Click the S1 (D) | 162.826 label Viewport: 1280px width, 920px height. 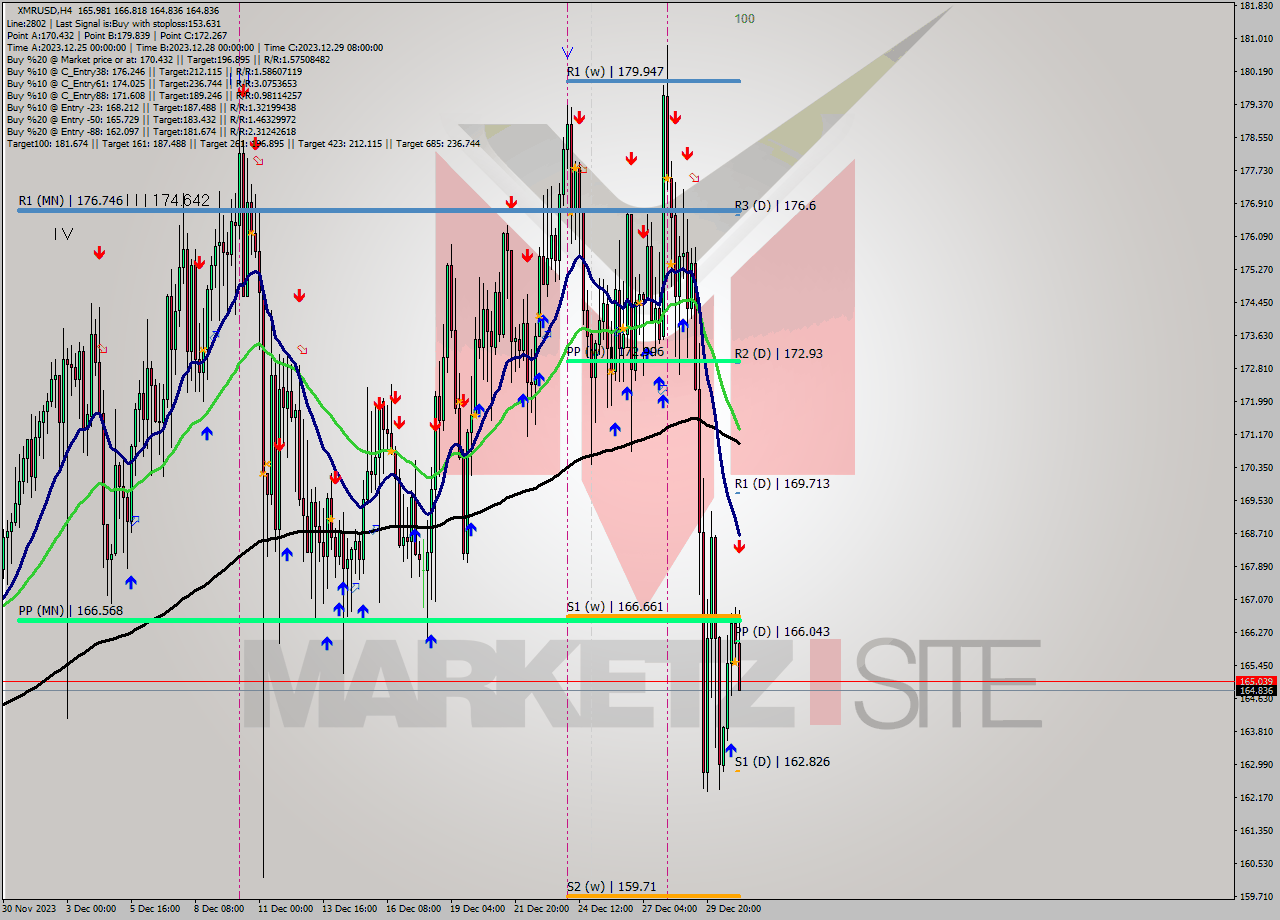point(782,761)
